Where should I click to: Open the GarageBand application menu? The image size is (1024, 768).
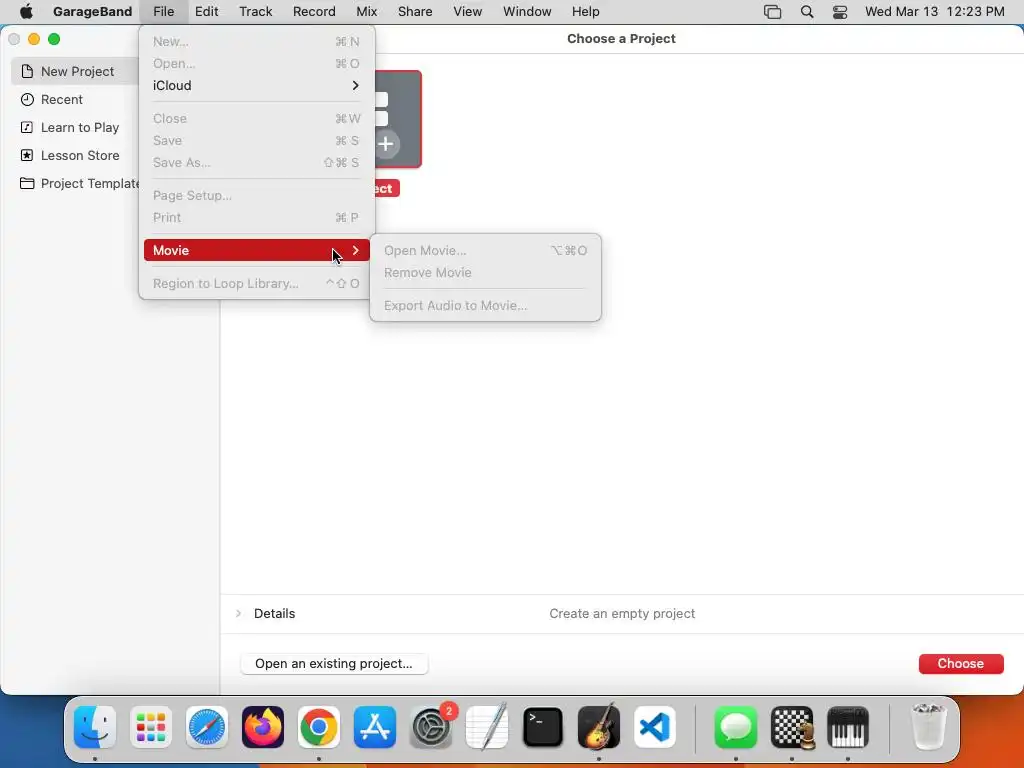(92, 11)
